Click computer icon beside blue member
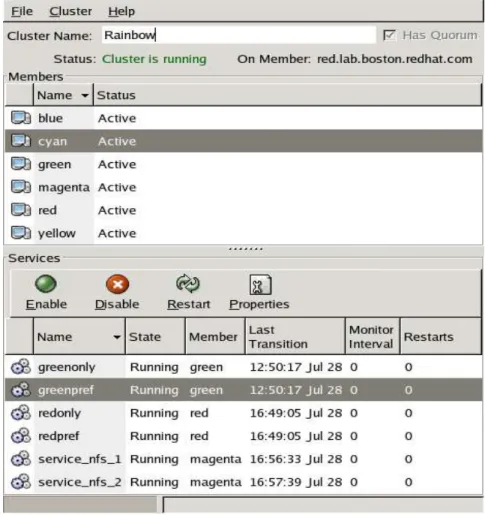The image size is (485, 515). [21, 118]
